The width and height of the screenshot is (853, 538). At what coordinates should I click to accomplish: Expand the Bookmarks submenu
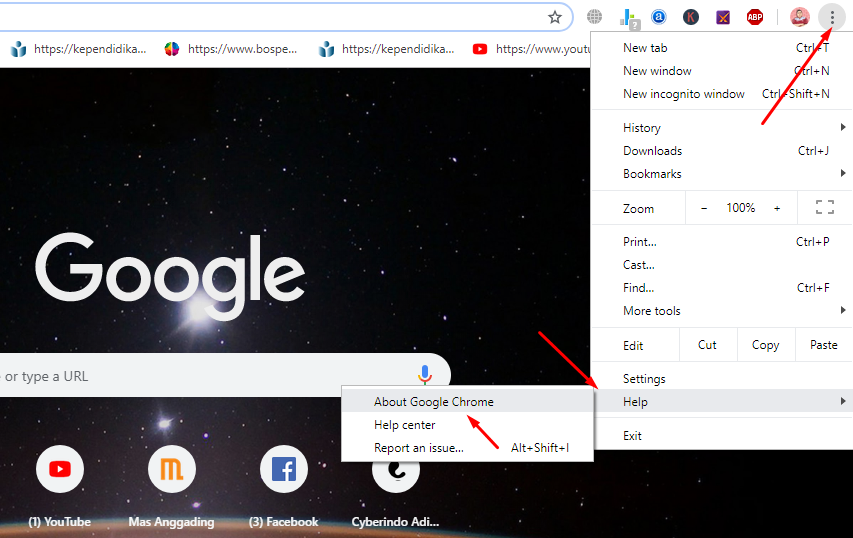[x=722, y=174]
